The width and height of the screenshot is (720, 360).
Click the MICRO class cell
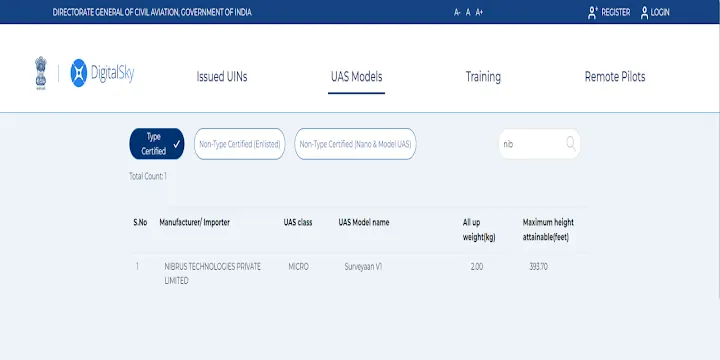(298, 267)
